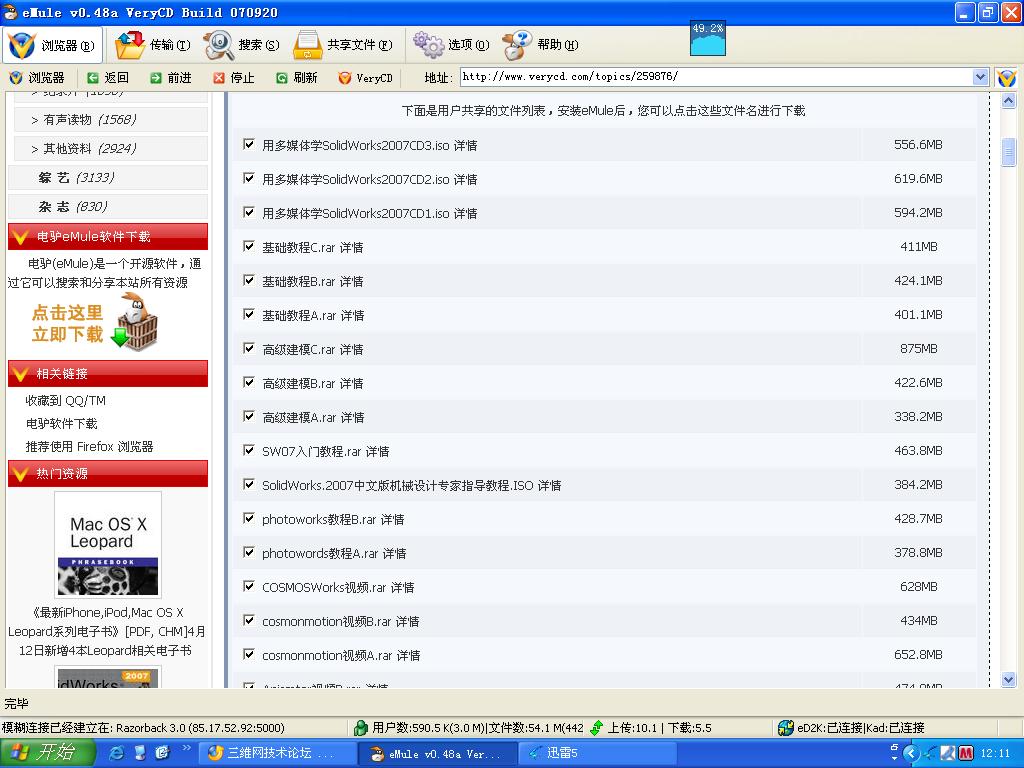Launch Internet Explorer from quick launch
Viewport: 1024px width, 768px height.
pos(116,752)
